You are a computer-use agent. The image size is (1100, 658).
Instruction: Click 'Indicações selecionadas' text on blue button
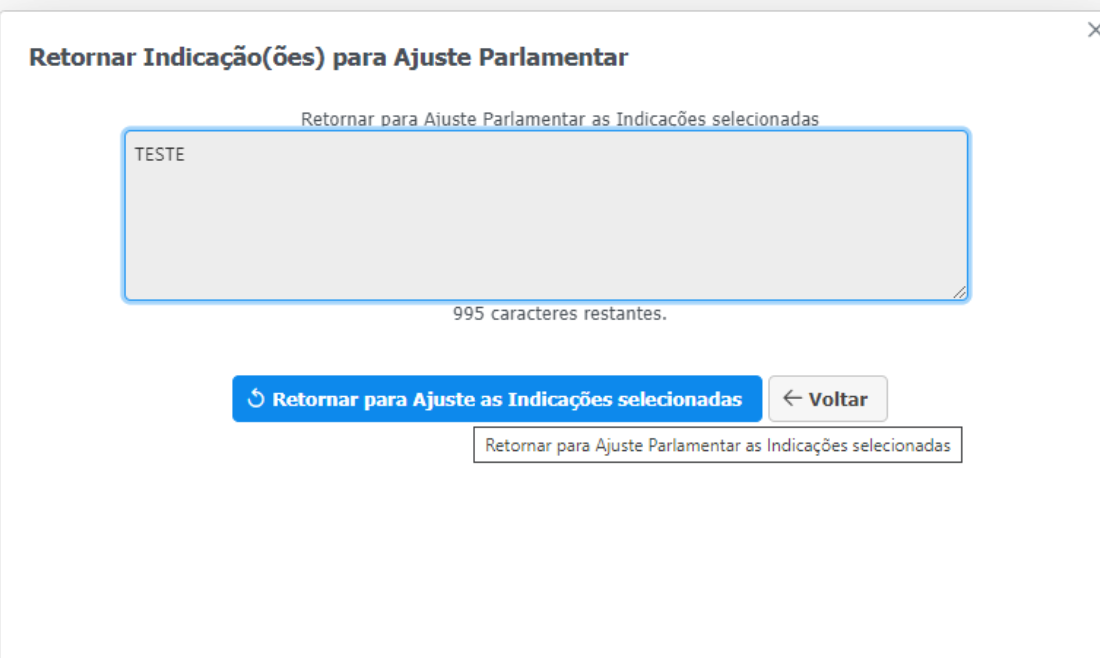point(625,399)
